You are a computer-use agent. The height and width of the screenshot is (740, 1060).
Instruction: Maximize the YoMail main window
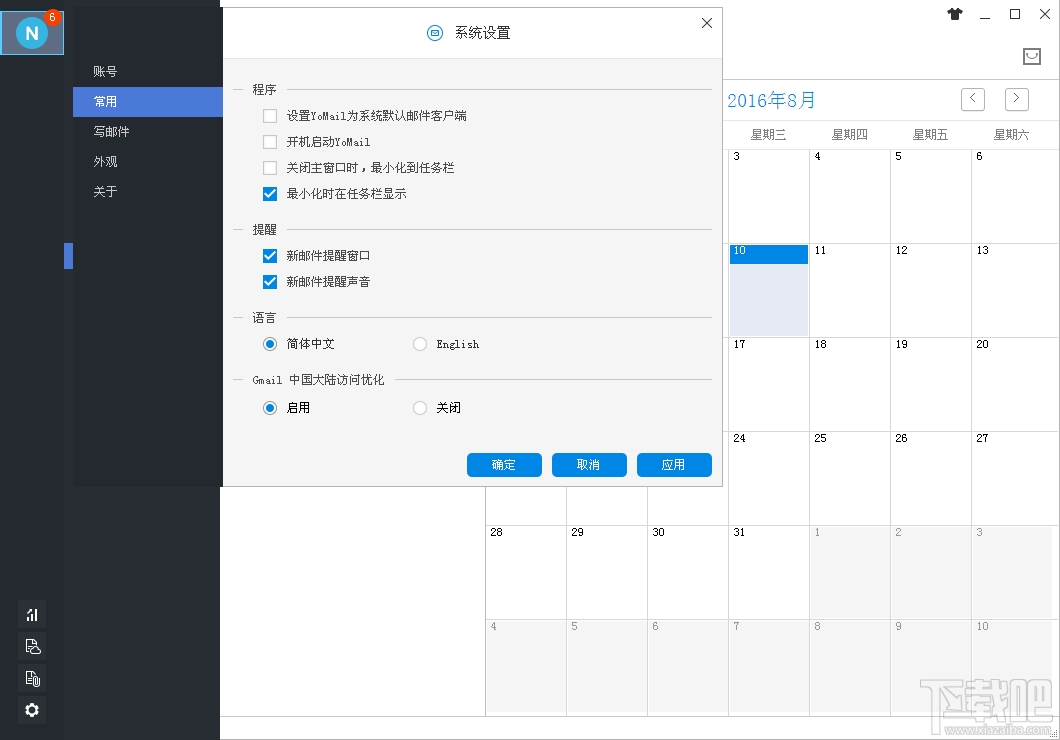1015,14
